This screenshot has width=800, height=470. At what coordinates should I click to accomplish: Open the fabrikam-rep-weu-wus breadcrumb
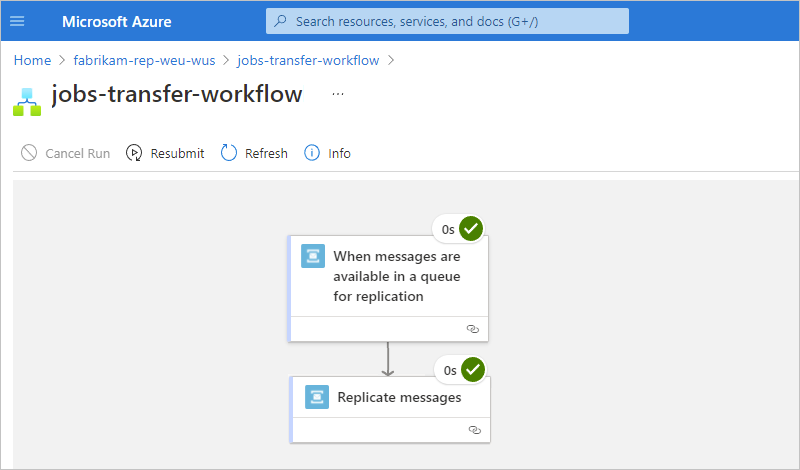(x=144, y=60)
